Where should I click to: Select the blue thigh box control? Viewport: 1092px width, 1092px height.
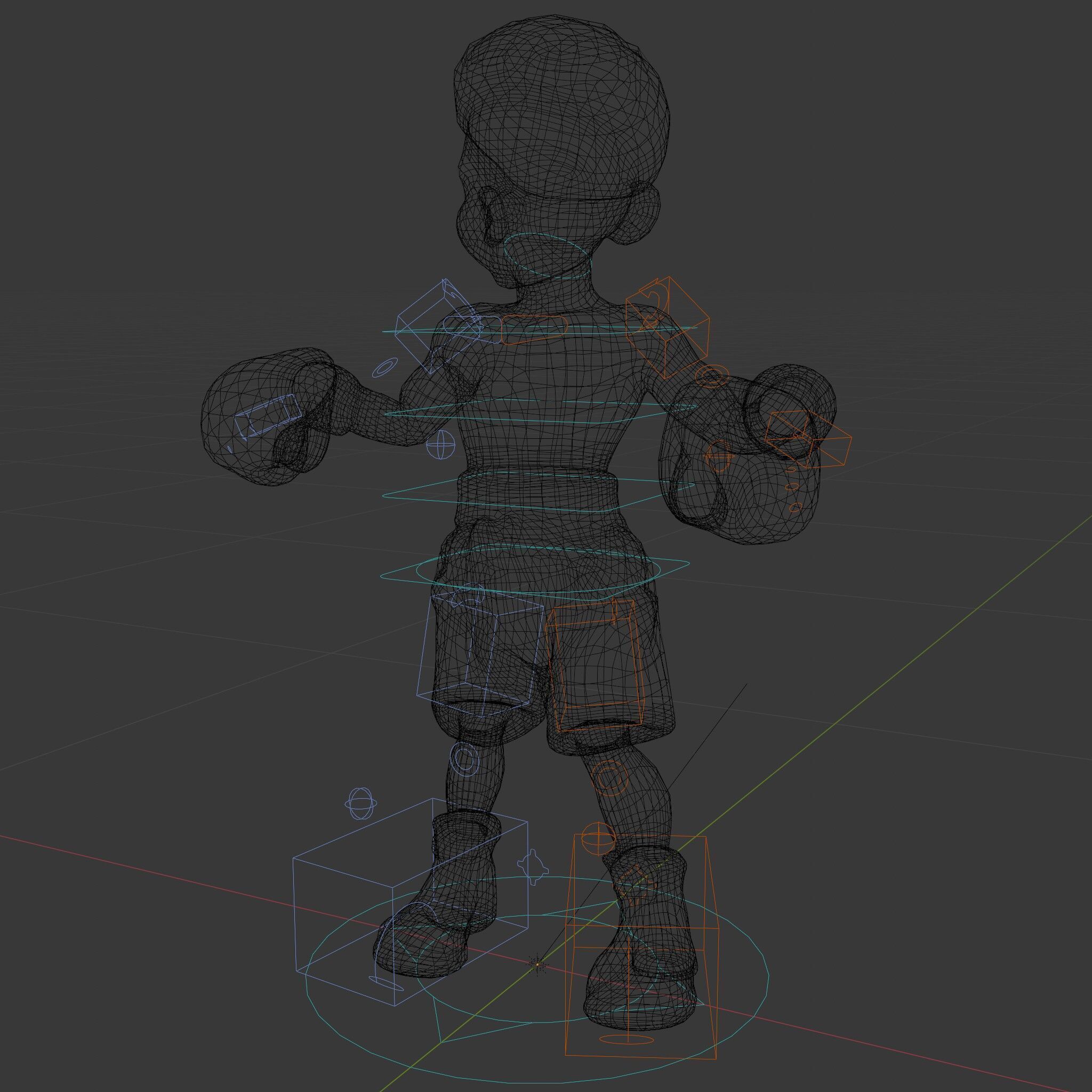pos(480,654)
